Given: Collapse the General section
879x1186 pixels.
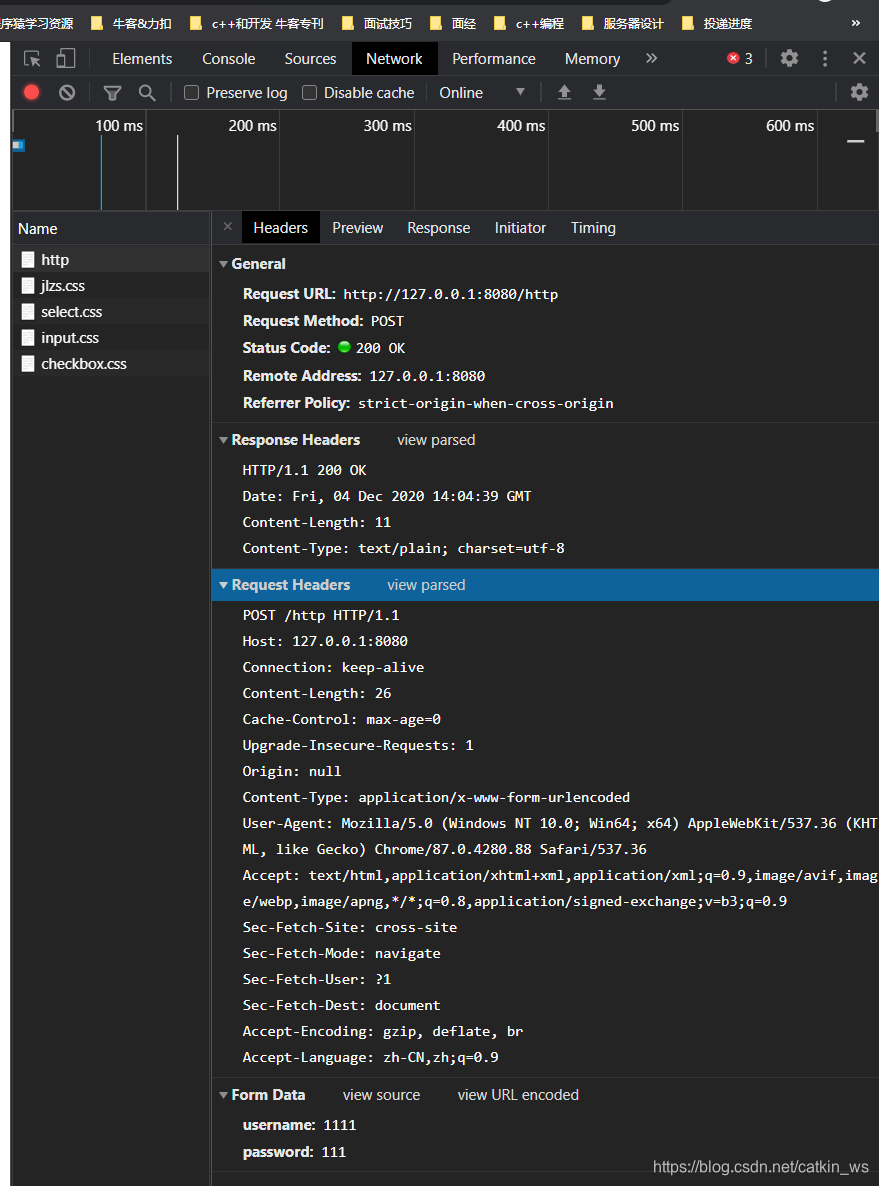Looking at the screenshot, I should 223,264.
